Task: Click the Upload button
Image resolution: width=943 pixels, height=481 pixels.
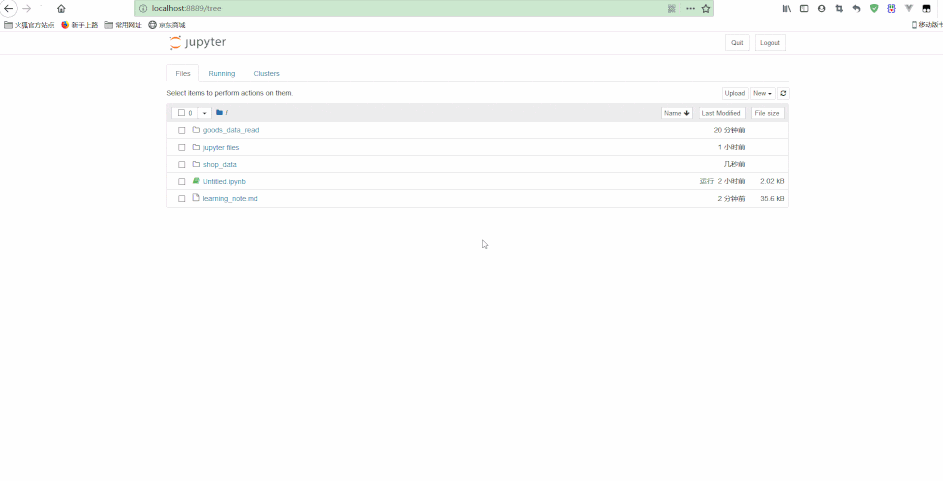Action: 734,93
